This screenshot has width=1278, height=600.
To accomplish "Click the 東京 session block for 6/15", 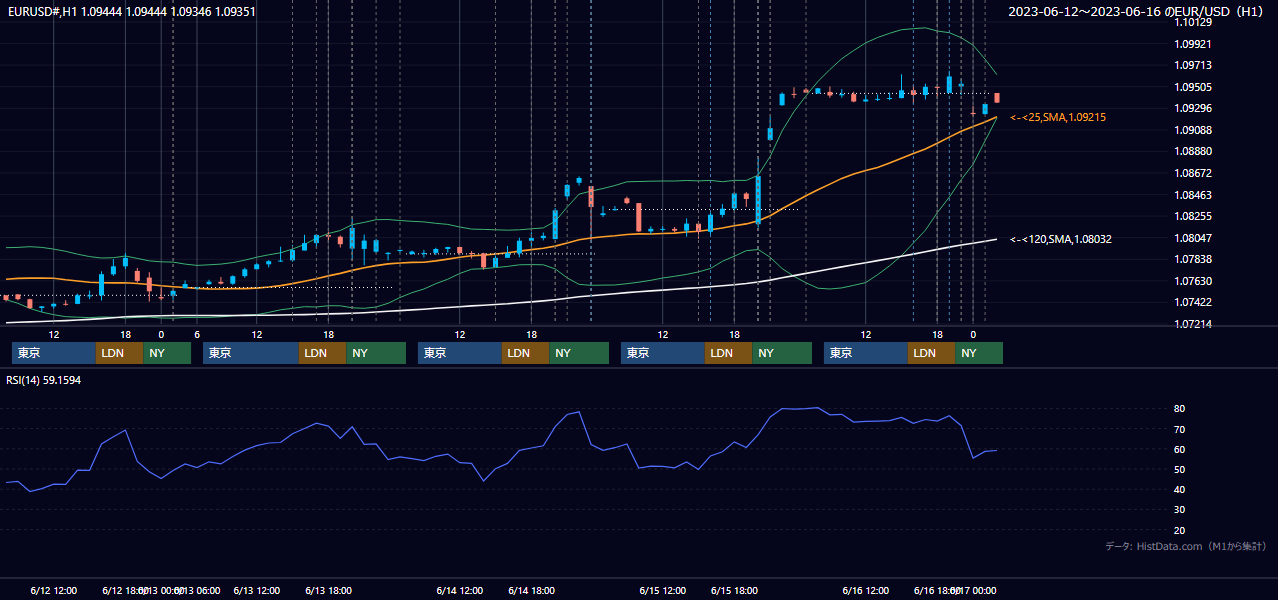I will [663, 353].
